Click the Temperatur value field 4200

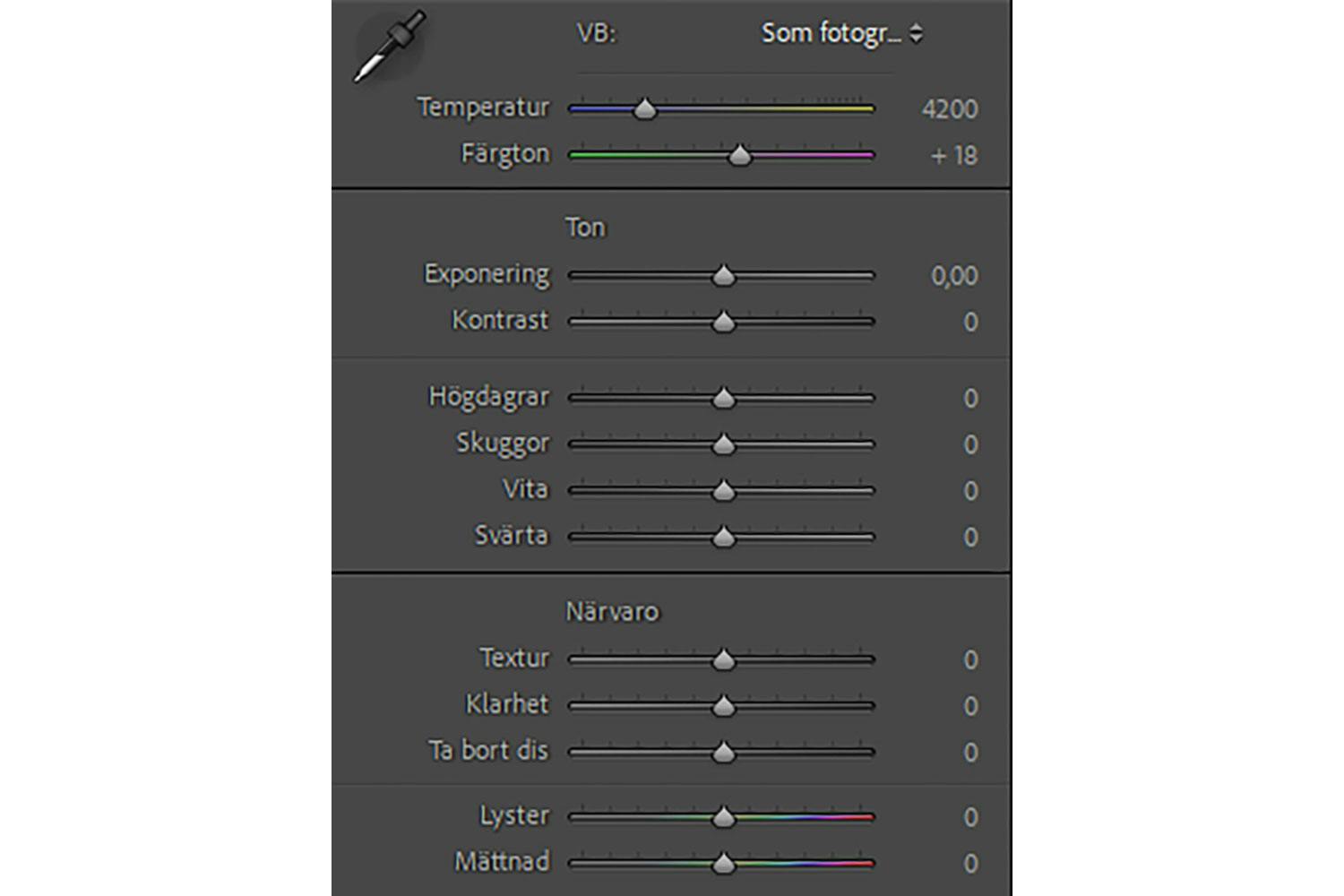click(949, 109)
